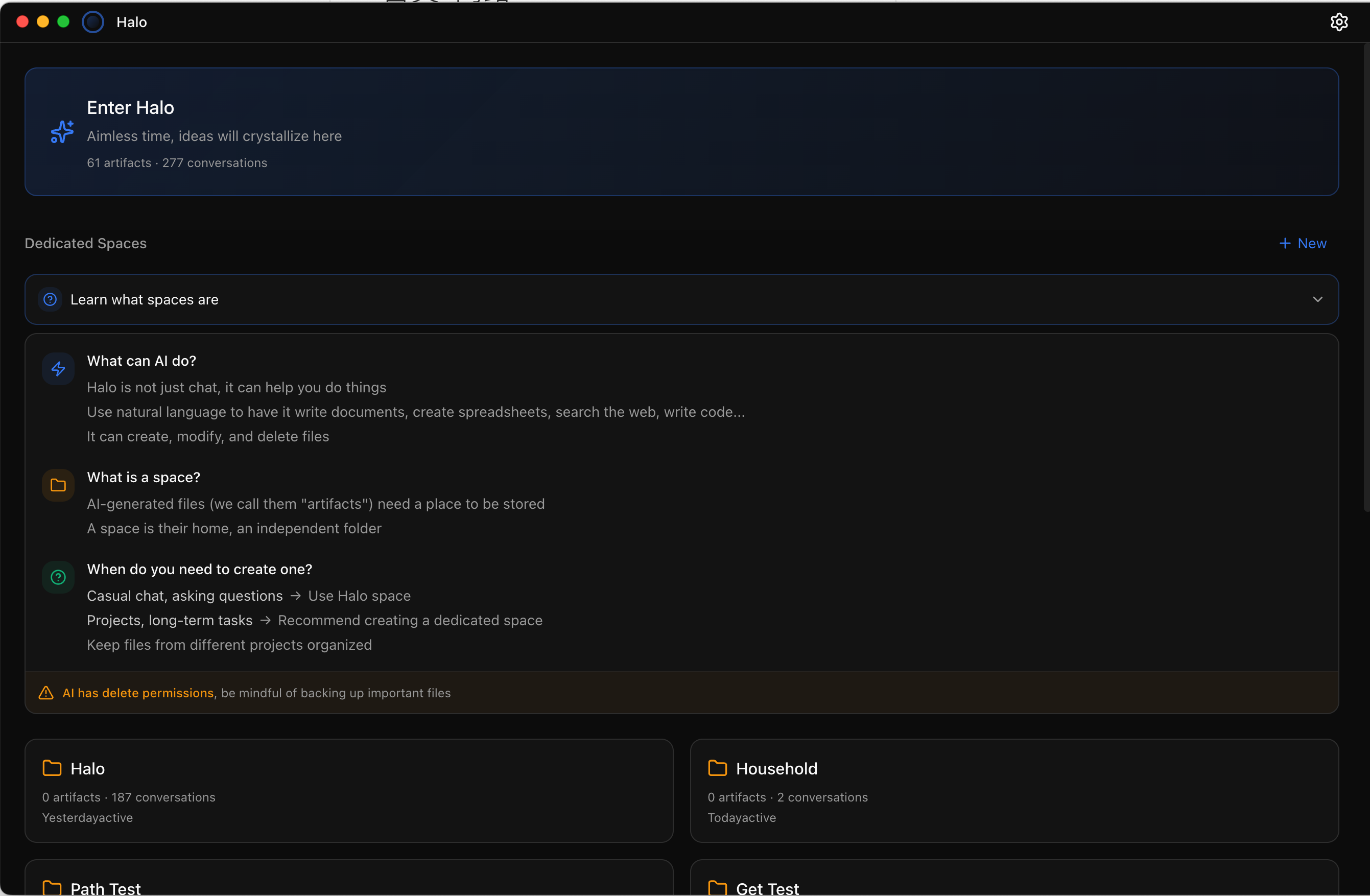
Task: Click the green question icon by When do you need to create one
Action: pos(58,578)
